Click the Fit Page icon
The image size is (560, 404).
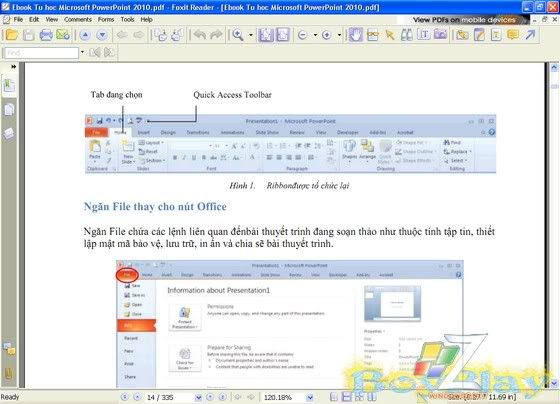(266, 35)
